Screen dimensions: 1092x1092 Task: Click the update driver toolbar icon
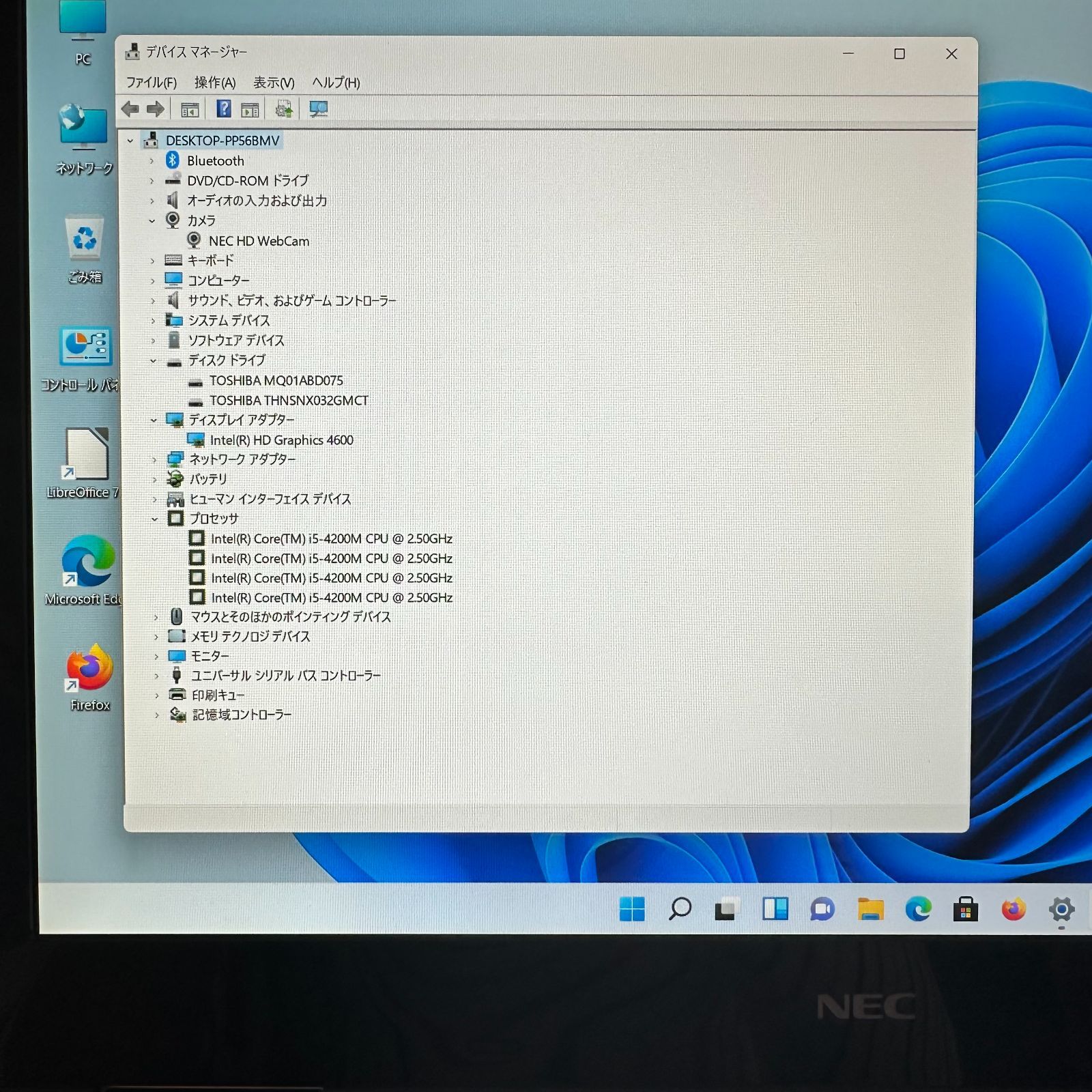pyautogui.click(x=284, y=109)
